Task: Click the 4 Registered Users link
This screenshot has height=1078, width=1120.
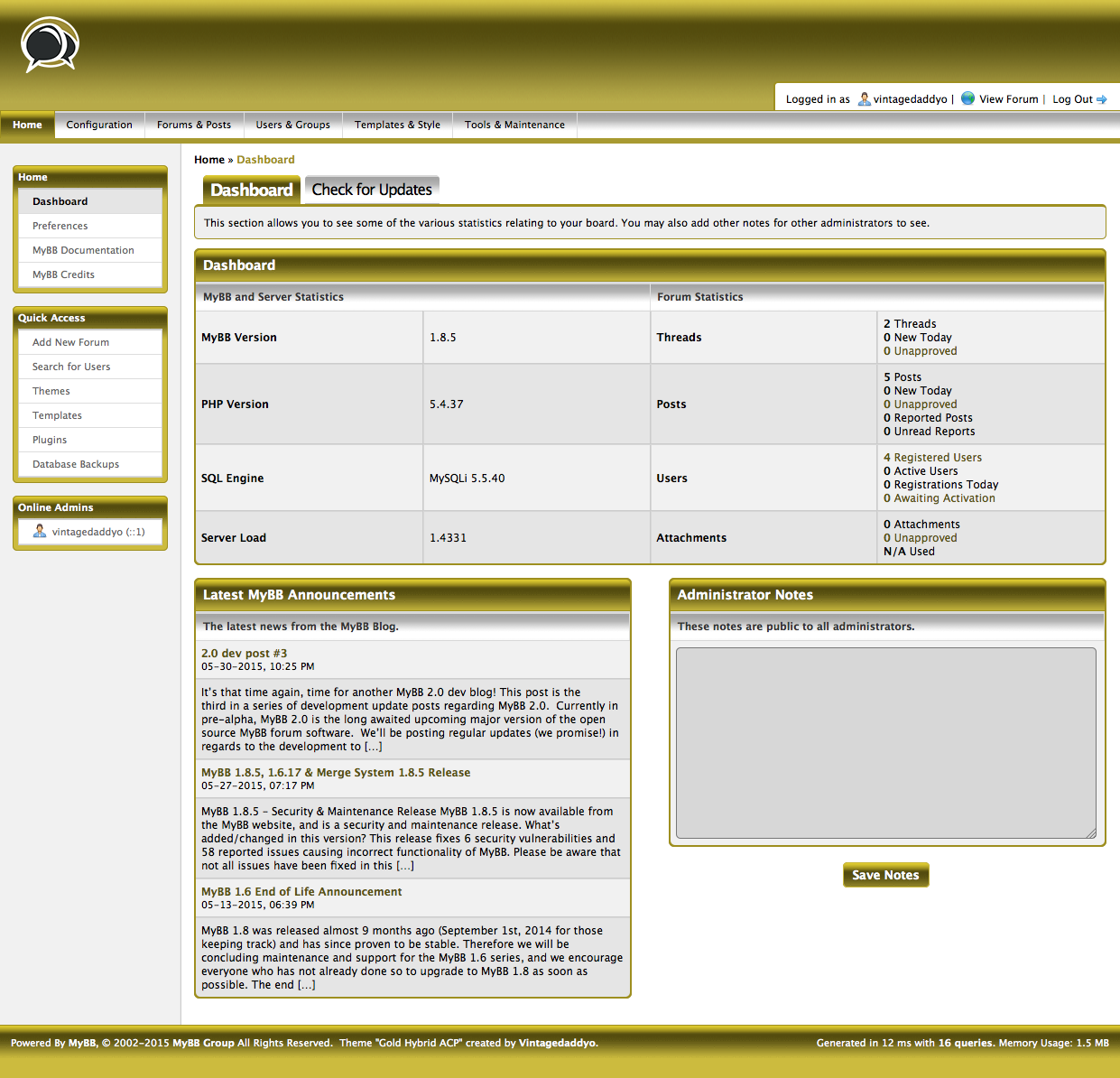Action: click(932, 458)
